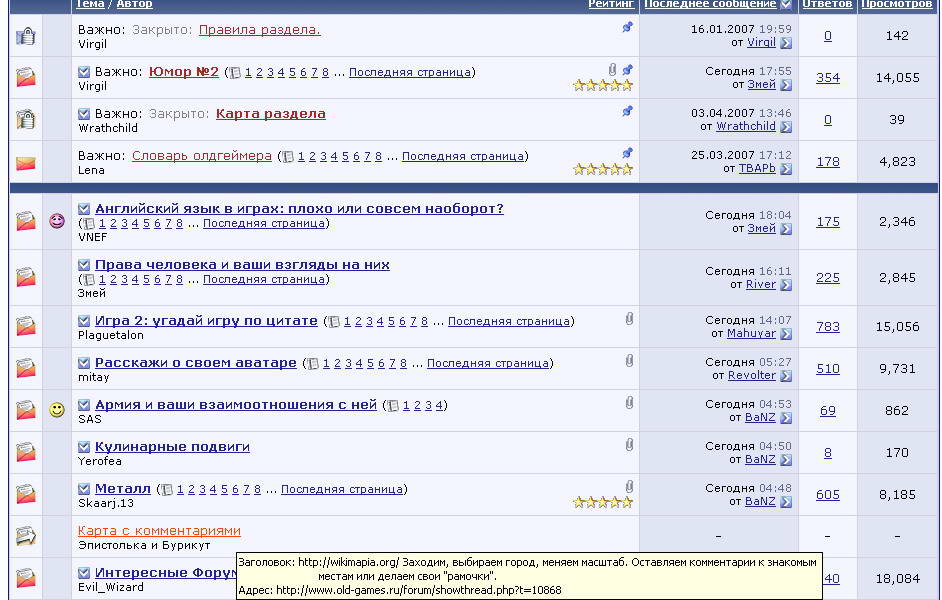942x600 pixels.
Task: Click first-unread icon before Расскажи о своем аватаре
Action: (x=84, y=363)
